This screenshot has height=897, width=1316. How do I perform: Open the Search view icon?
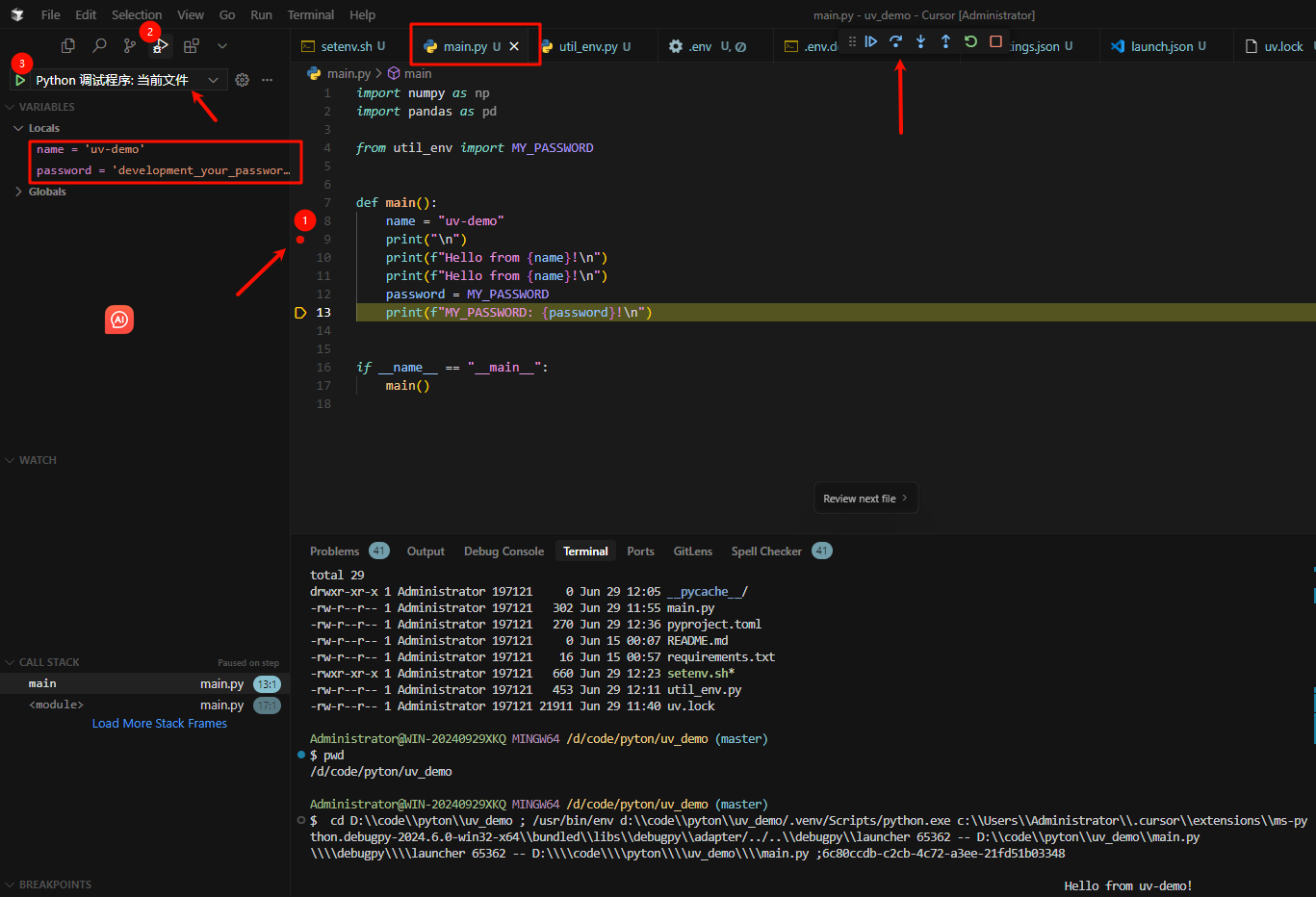pos(99,45)
